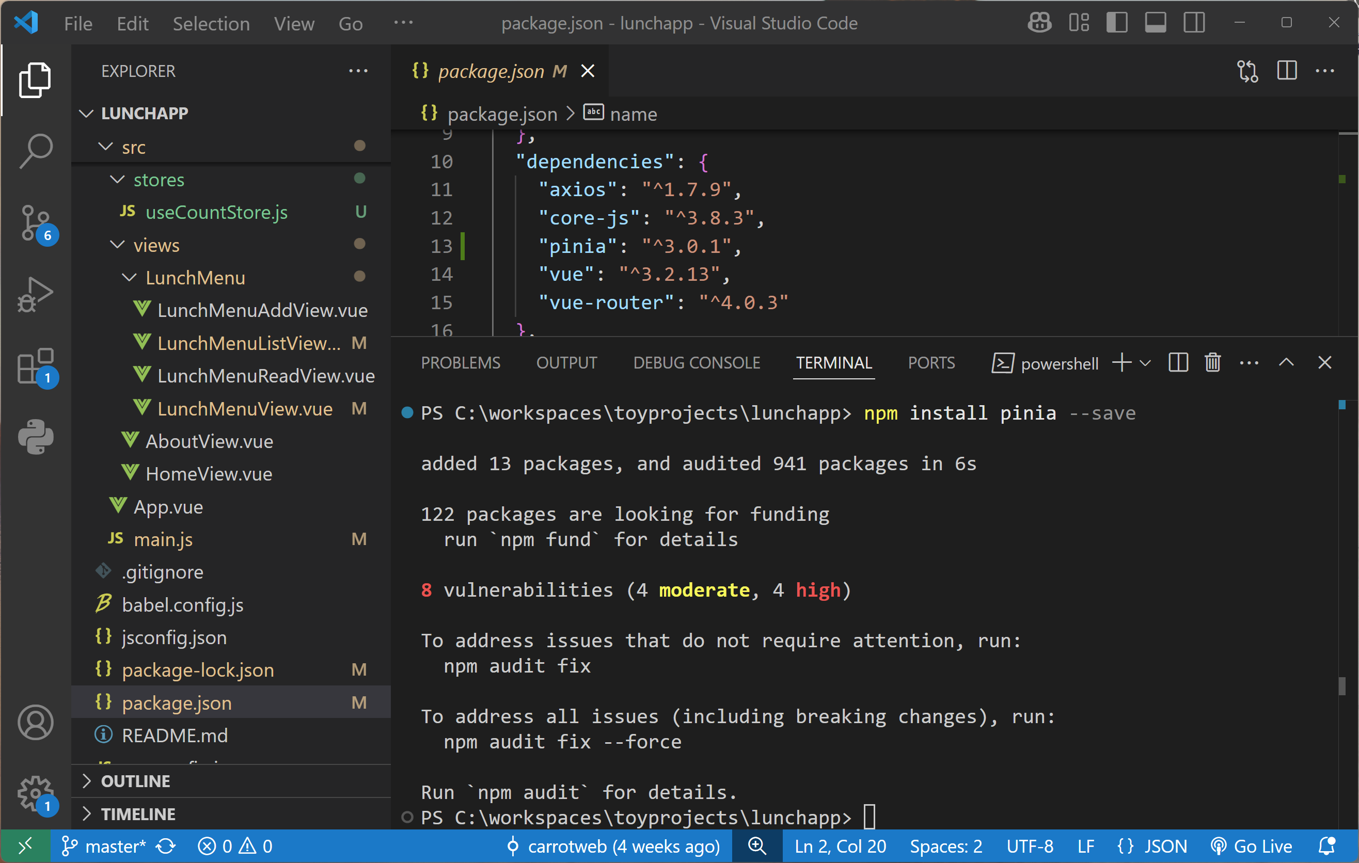Open Copilot icon in title bar

(1040, 23)
